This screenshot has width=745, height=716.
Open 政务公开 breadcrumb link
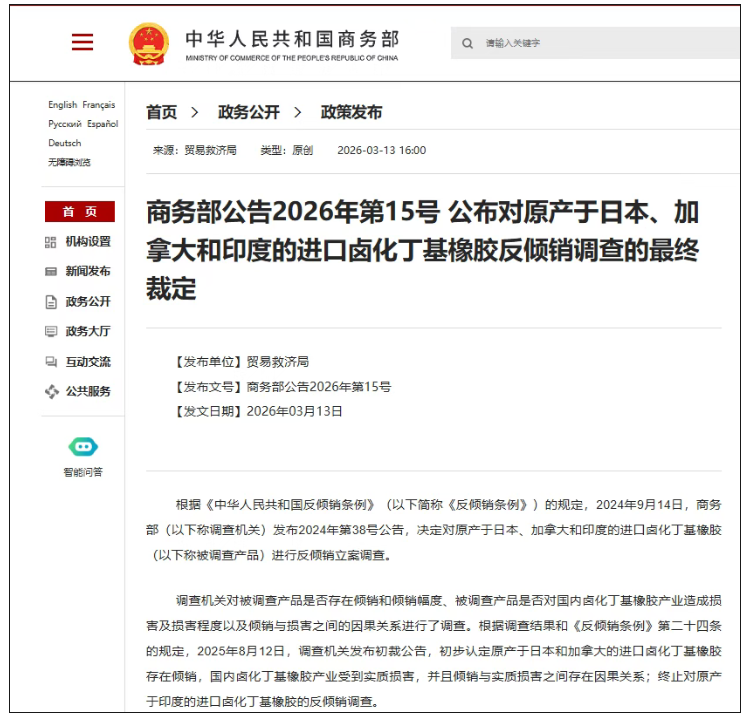(249, 112)
